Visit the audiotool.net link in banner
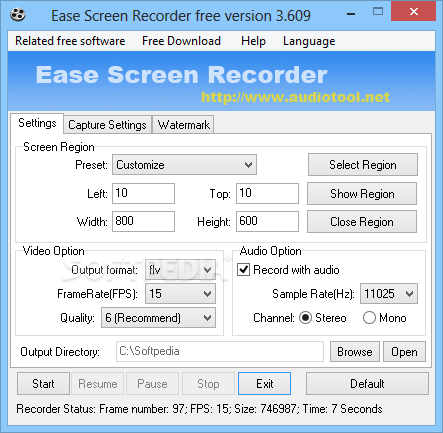This screenshot has width=443, height=433. 295,97
